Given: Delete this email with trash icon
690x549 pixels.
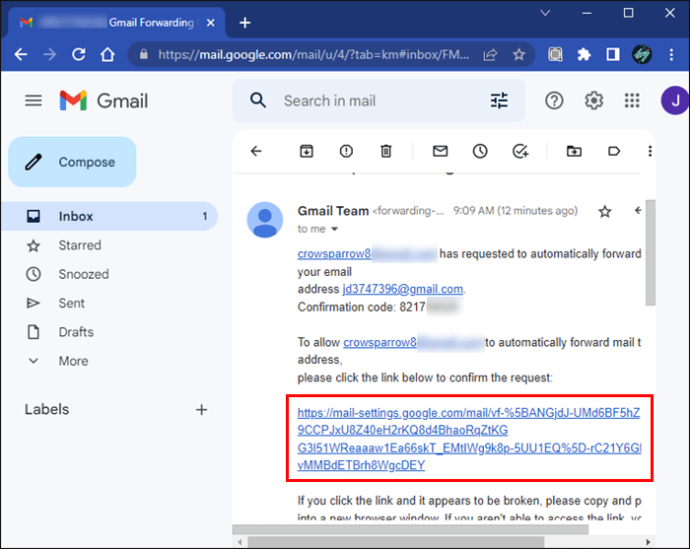Looking at the screenshot, I should [386, 151].
